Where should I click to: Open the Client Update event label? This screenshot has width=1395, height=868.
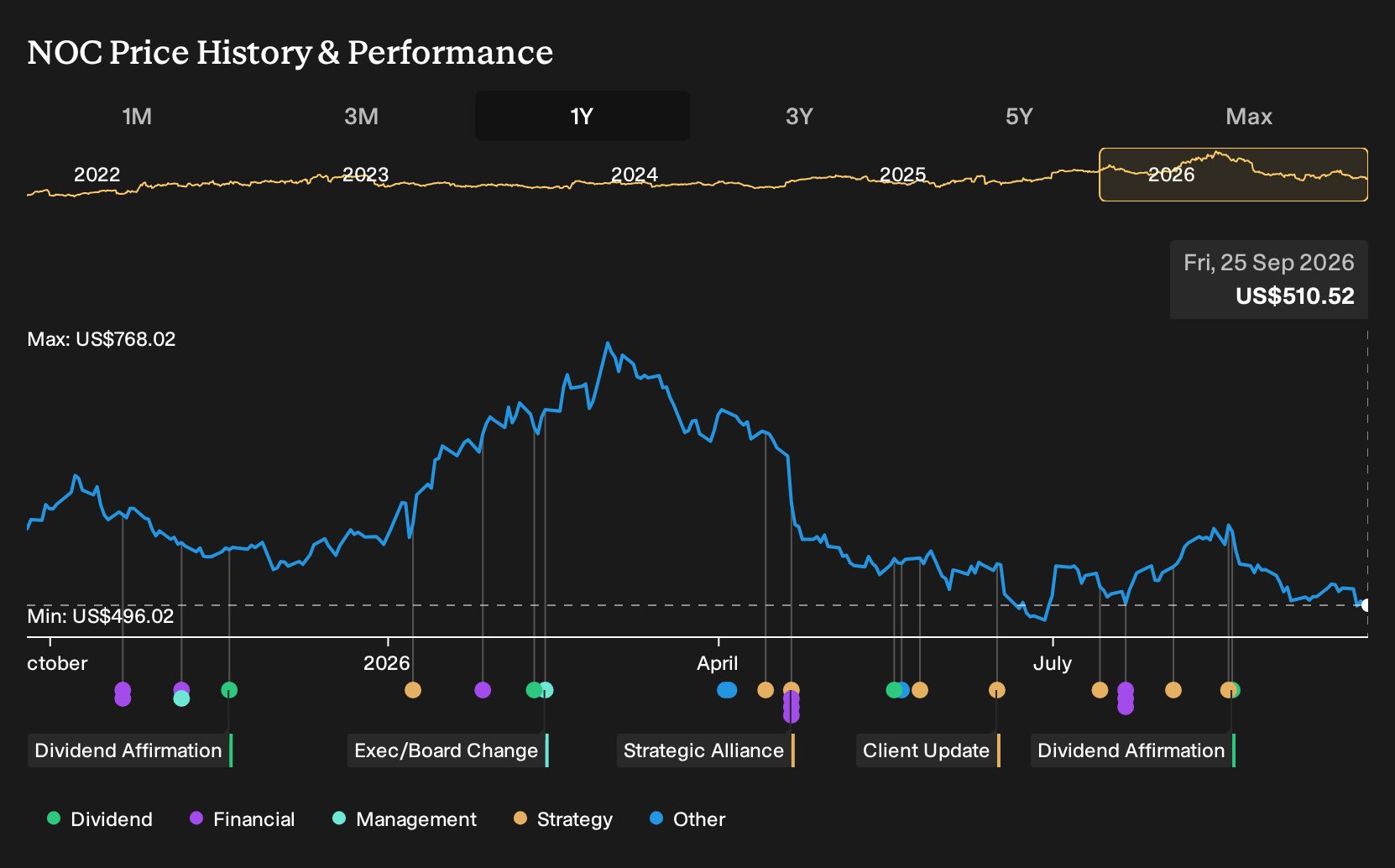pyautogui.click(x=928, y=750)
